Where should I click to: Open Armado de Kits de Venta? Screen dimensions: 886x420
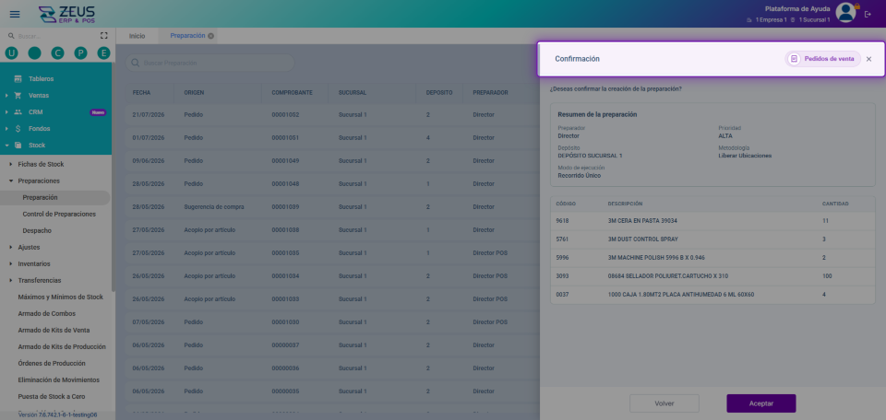[x=54, y=330]
